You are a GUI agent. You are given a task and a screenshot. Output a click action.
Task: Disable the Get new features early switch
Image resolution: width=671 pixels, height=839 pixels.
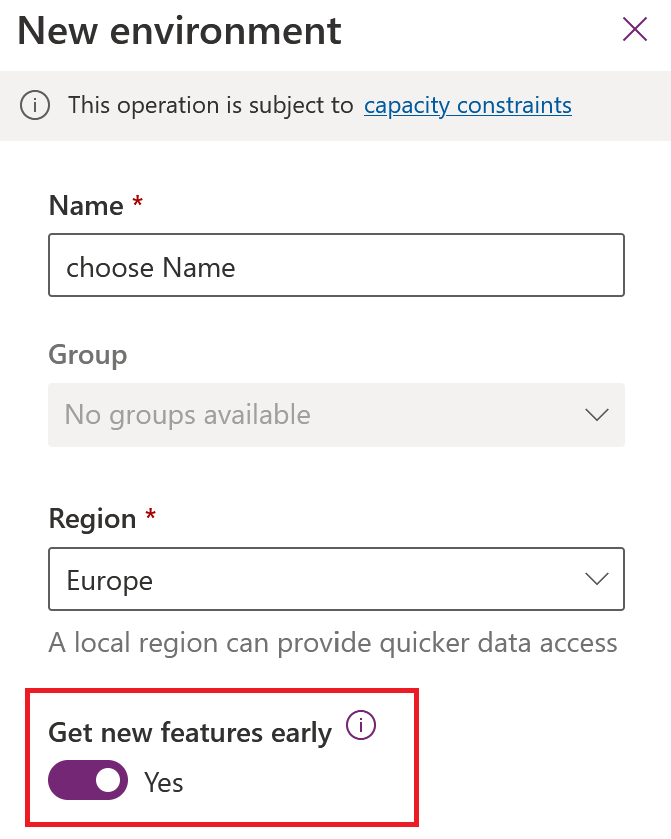(88, 781)
